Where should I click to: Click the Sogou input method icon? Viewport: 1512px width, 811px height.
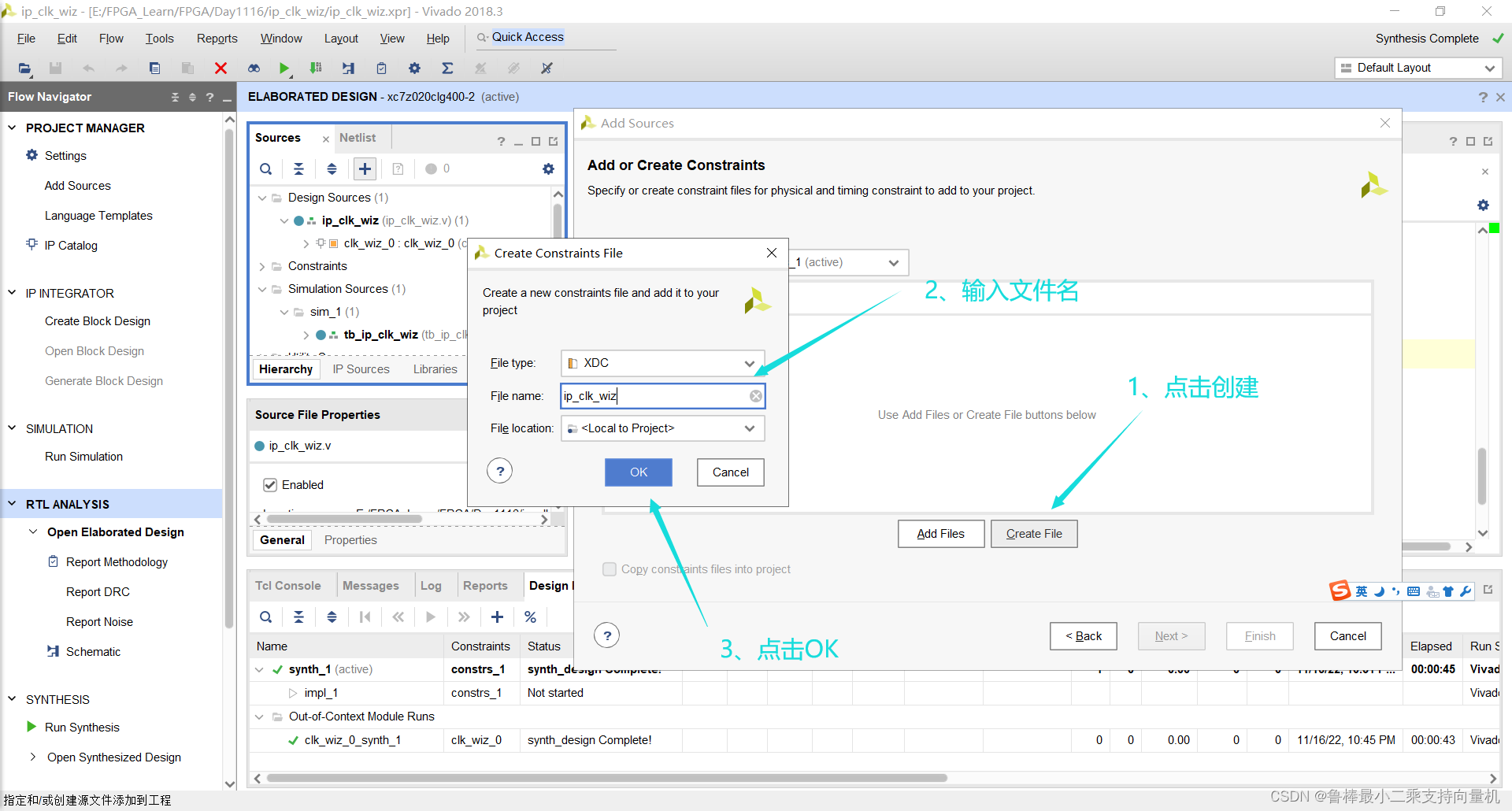point(1340,591)
